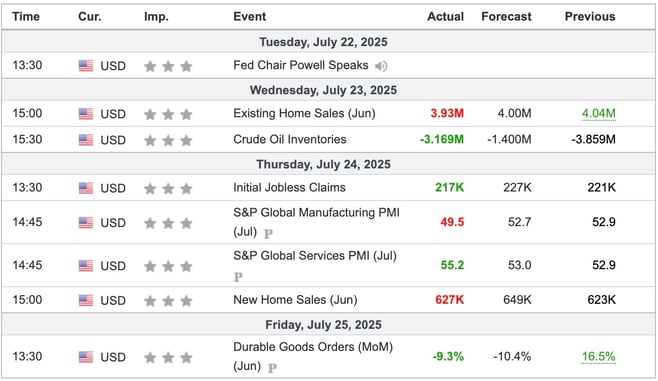Click the Event column header

tap(249, 17)
